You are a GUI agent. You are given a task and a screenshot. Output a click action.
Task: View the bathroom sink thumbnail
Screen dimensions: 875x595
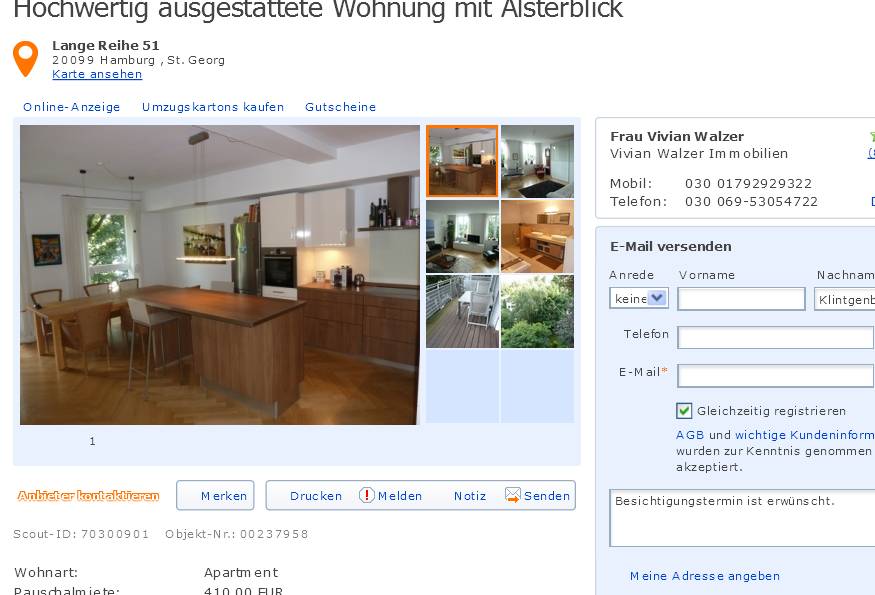537,236
